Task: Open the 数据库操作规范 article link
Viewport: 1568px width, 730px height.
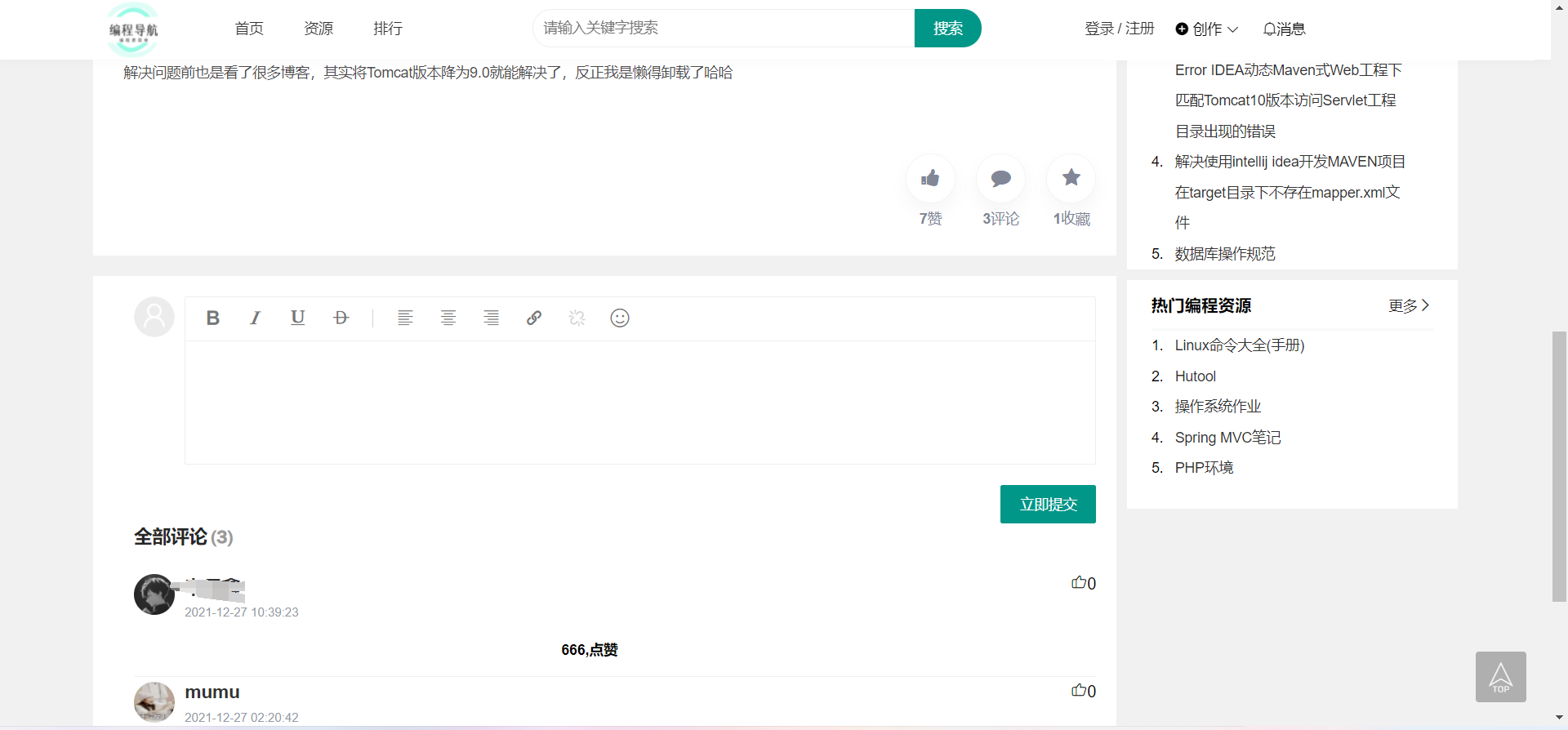Action: [x=1225, y=254]
